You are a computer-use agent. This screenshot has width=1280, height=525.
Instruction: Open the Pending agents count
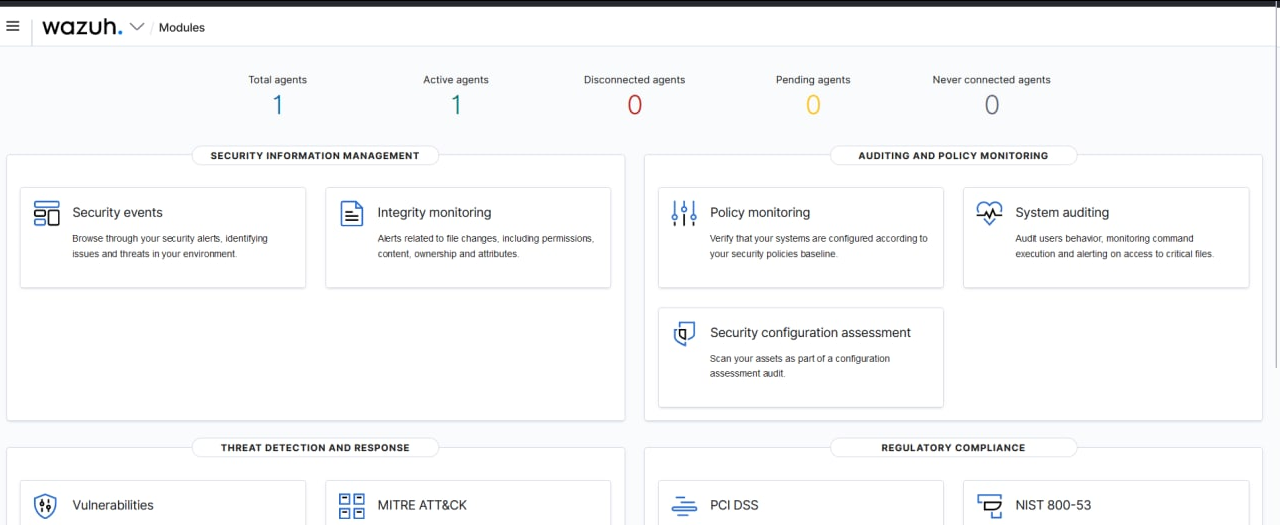(x=813, y=105)
